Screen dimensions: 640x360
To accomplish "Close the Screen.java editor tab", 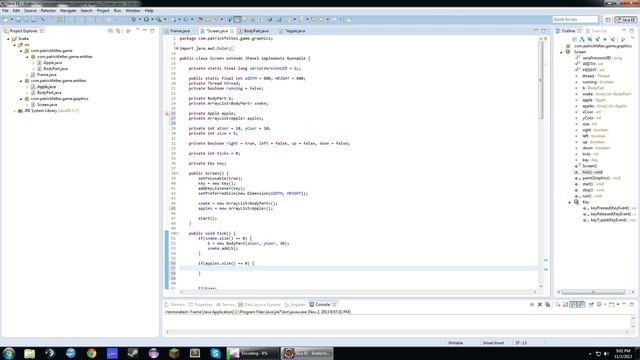I will 232,31.
